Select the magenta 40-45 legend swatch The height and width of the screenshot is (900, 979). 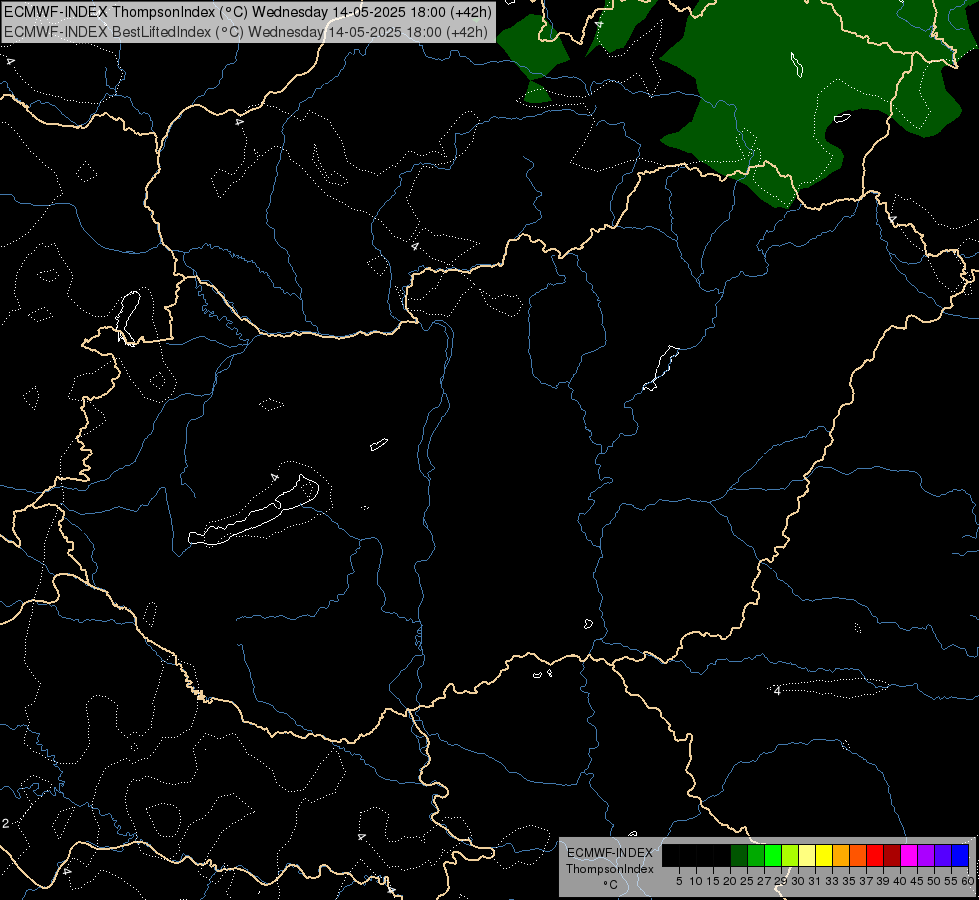909,855
